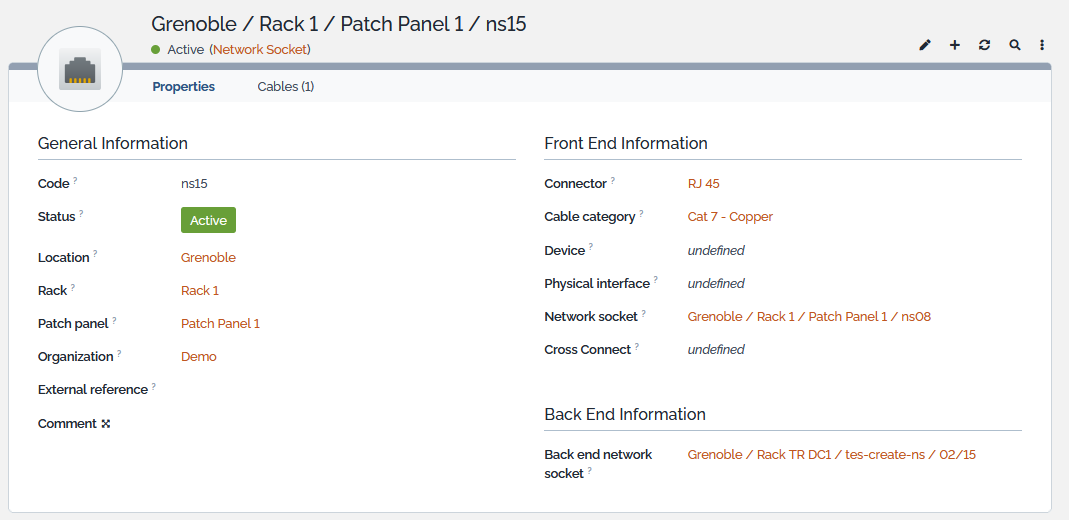
Task: Open the back end socket 02/15 link
Action: pos(831,455)
